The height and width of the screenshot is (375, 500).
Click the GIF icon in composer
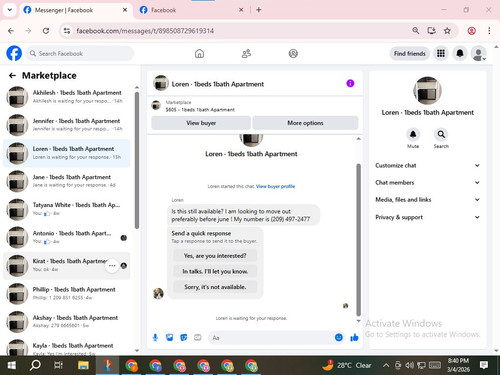tap(198, 338)
